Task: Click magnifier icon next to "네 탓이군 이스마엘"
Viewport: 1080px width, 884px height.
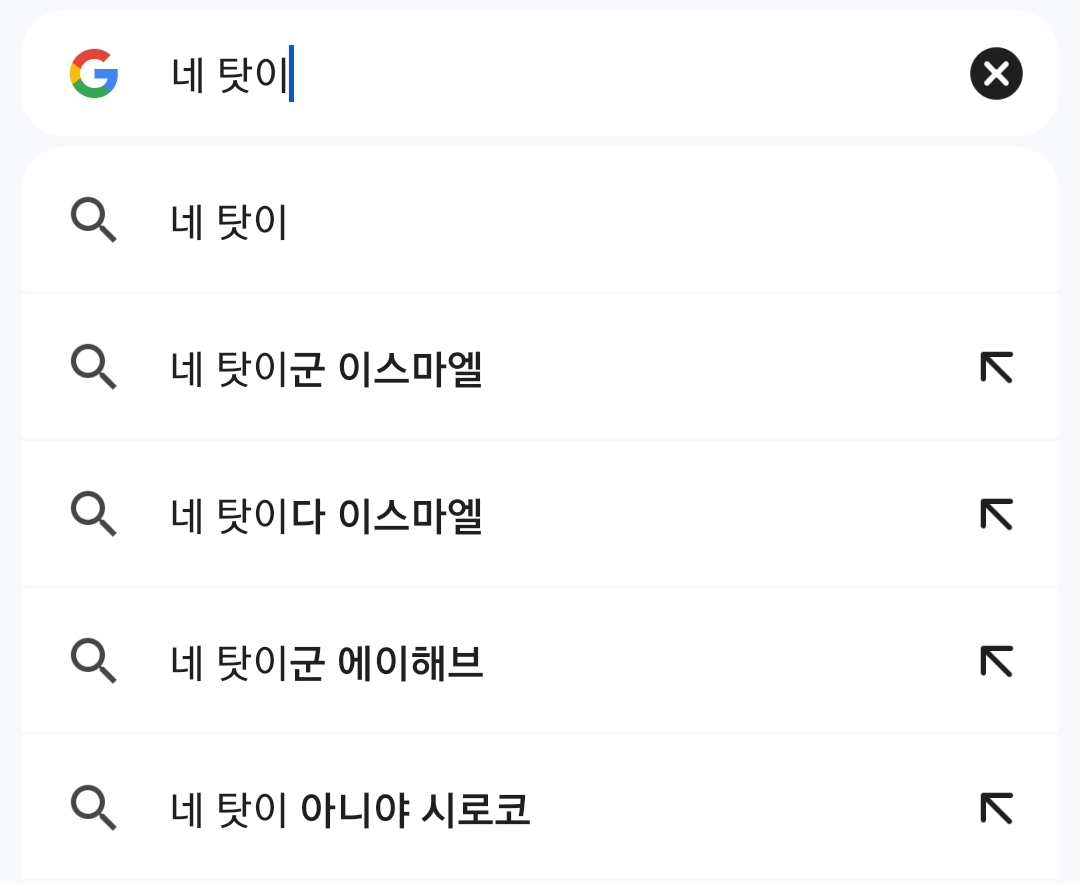Action: [94, 367]
